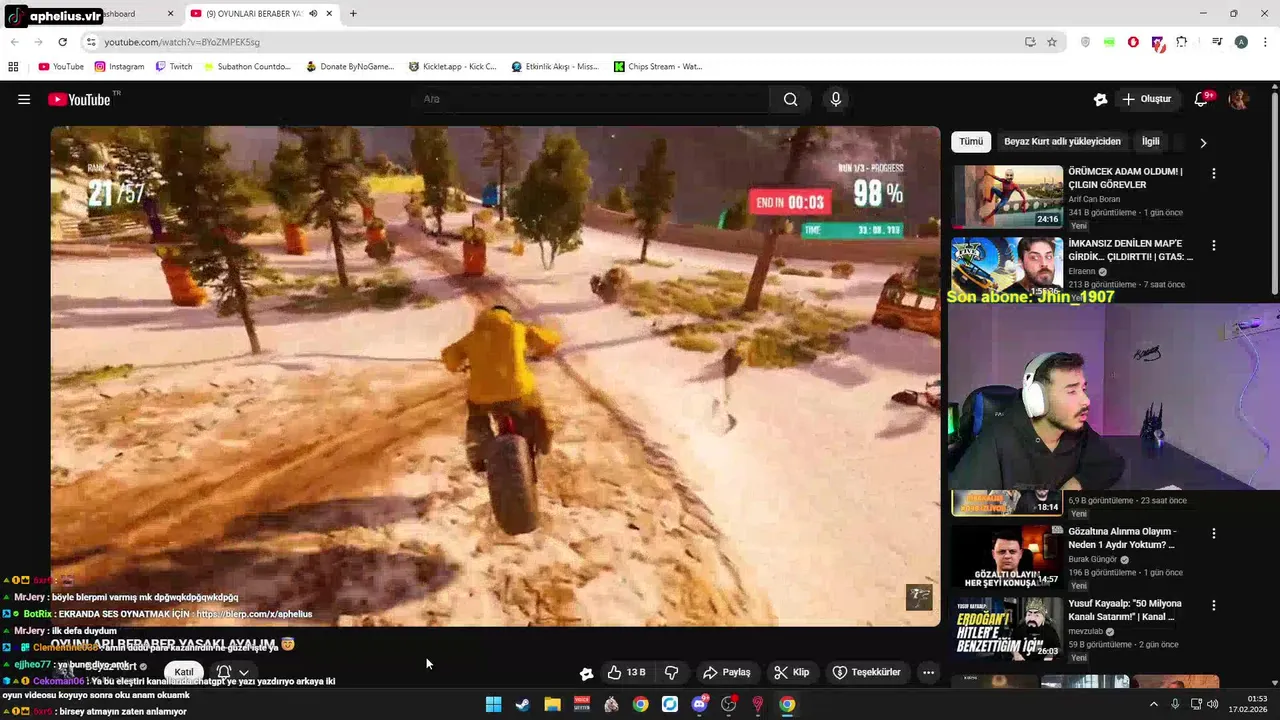This screenshot has width=1280, height=720.
Task: Click the Windows Start button
Action: (x=493, y=704)
